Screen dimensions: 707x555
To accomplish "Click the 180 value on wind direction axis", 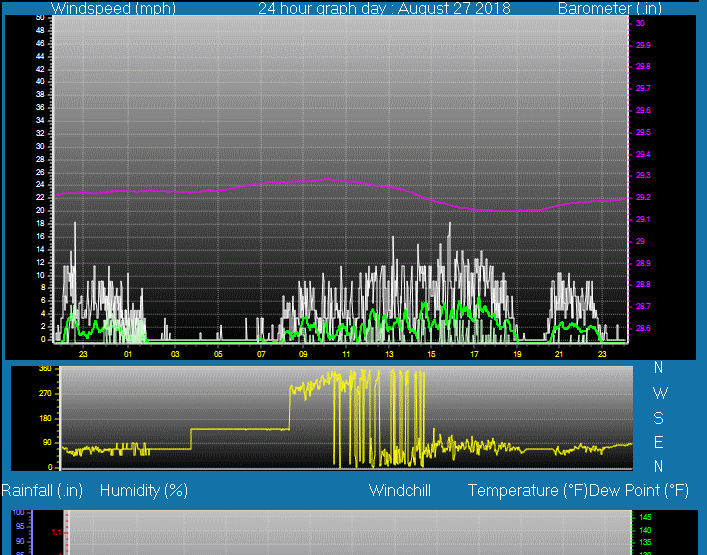I will pyautogui.click(x=46, y=419).
